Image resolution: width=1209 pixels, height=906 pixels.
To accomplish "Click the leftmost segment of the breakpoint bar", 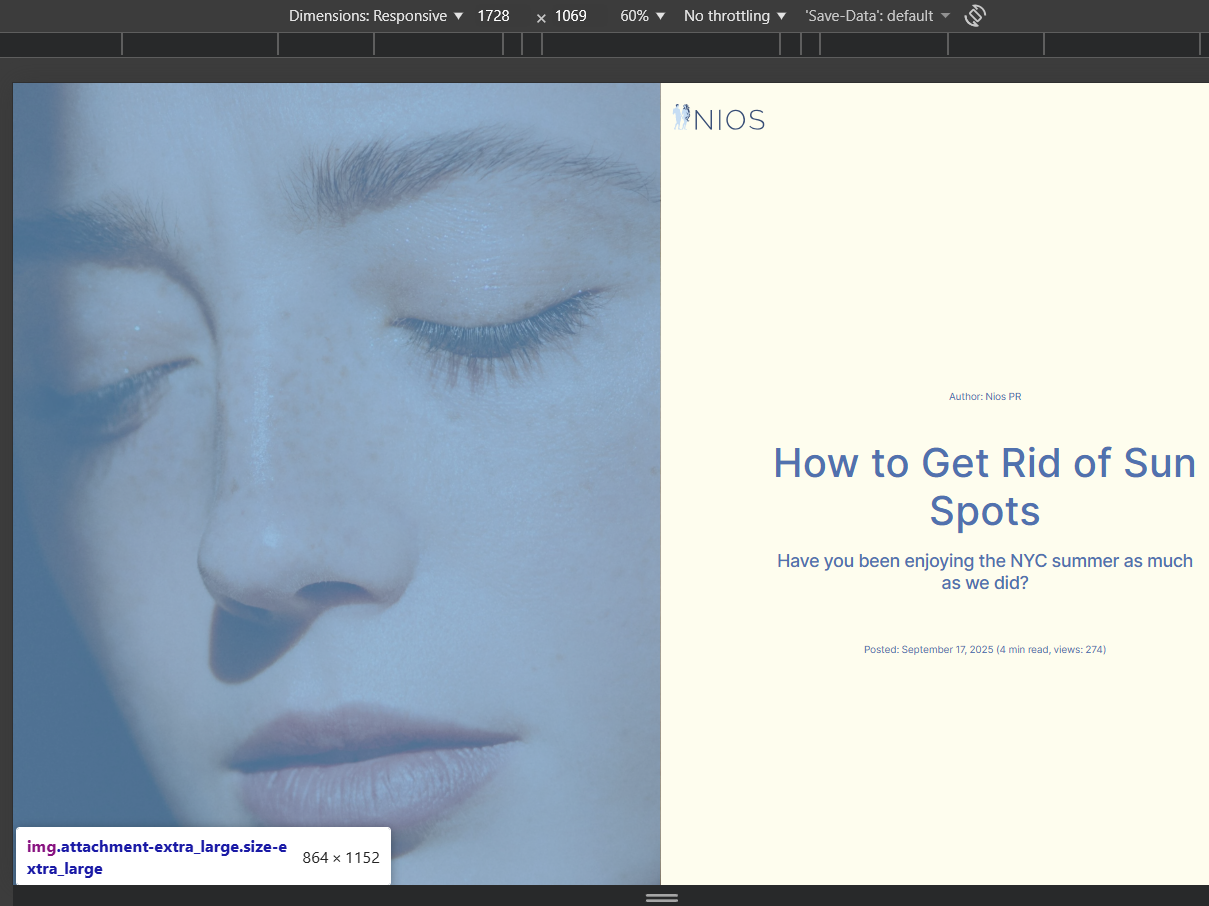I will tap(60, 44).
